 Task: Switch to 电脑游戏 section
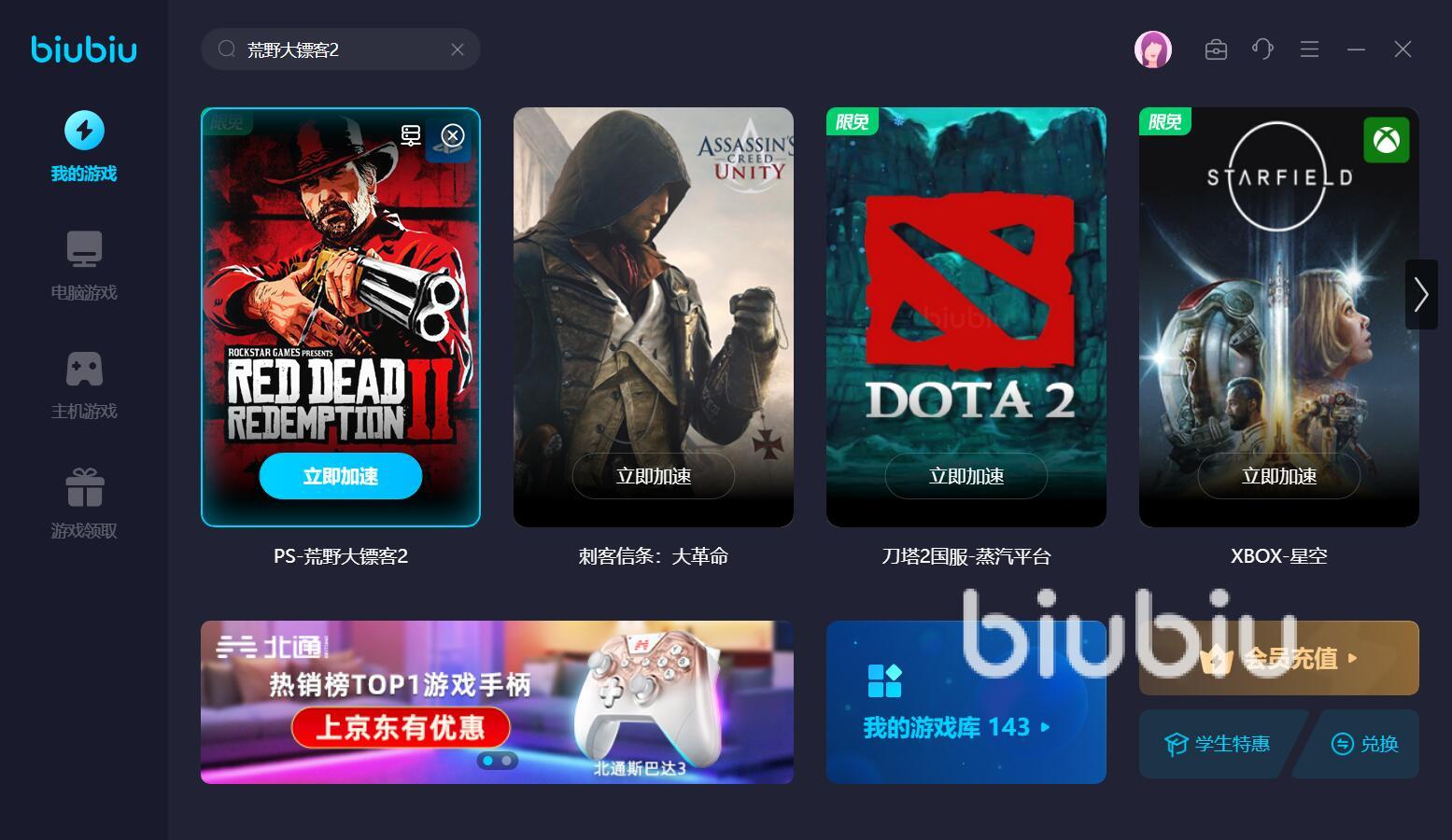coord(84,266)
